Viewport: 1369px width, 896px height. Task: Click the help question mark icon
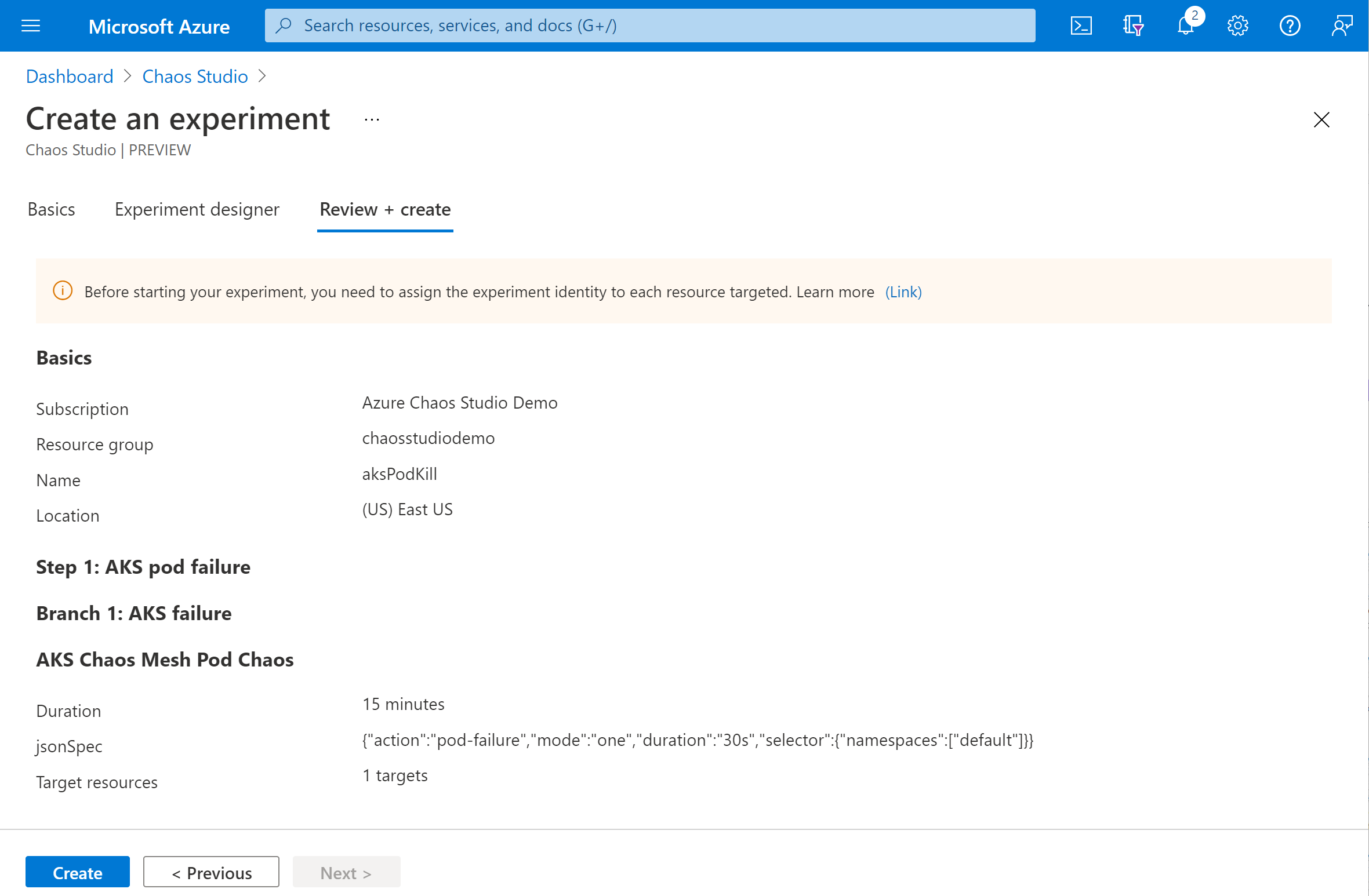click(1290, 25)
